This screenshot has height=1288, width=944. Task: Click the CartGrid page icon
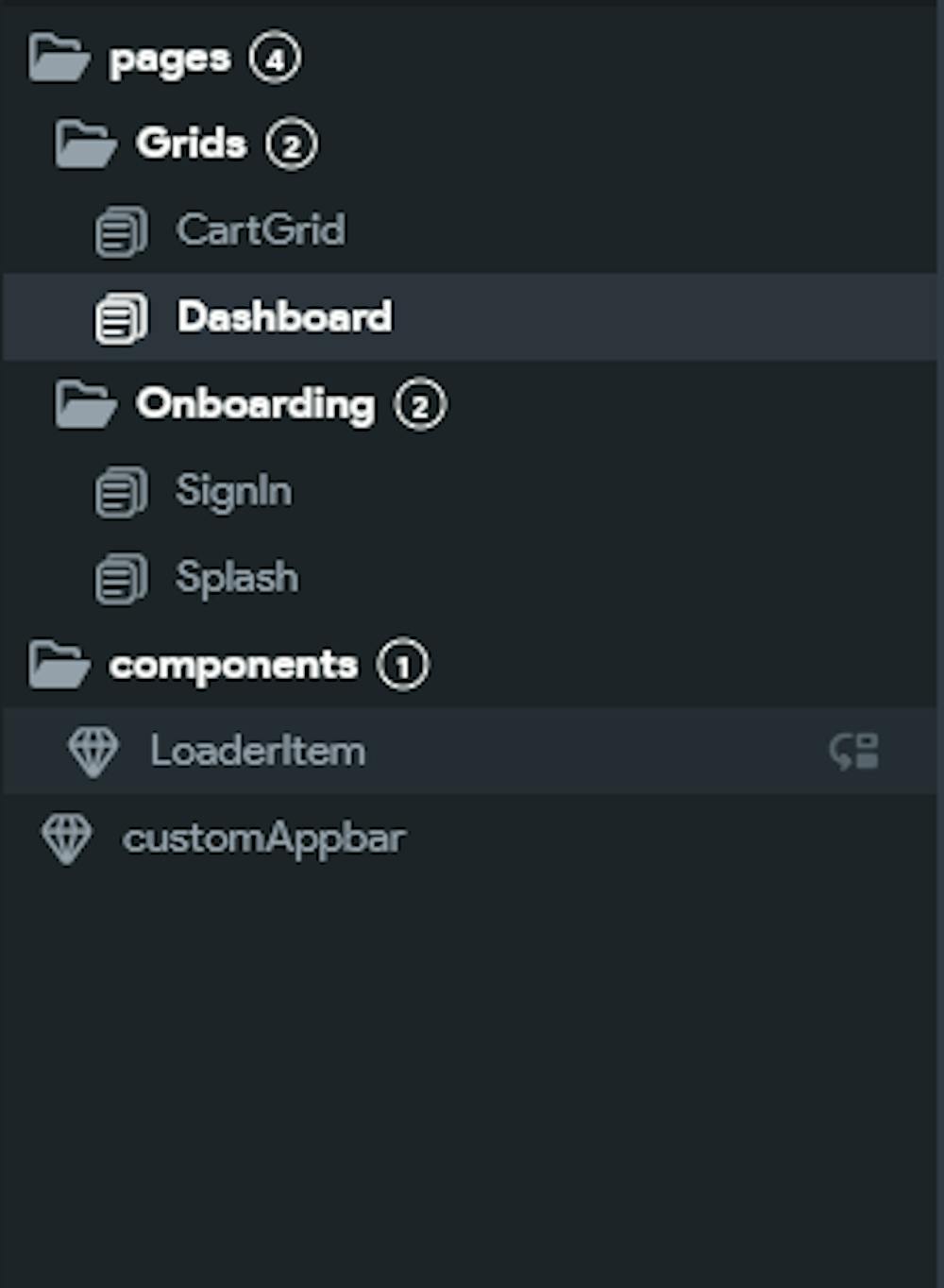121,231
